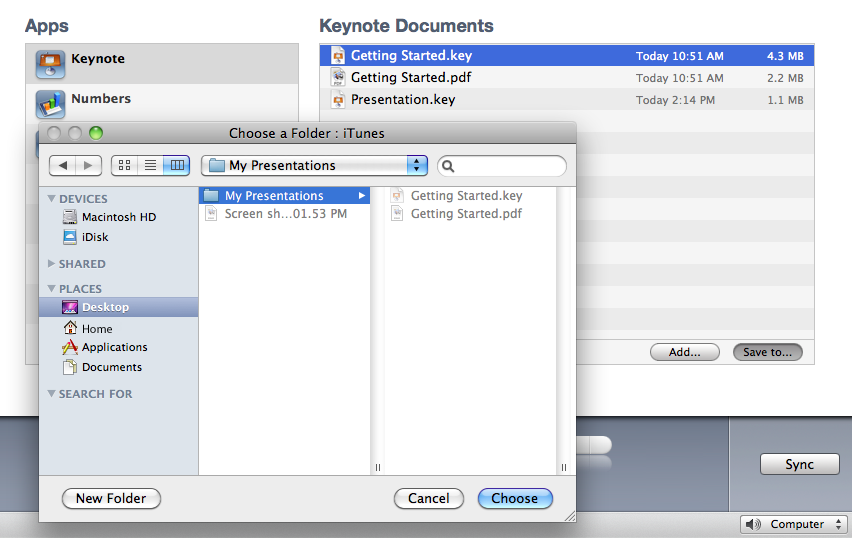Click the speaker icon near Computer
The height and width of the screenshot is (538, 852).
753,524
